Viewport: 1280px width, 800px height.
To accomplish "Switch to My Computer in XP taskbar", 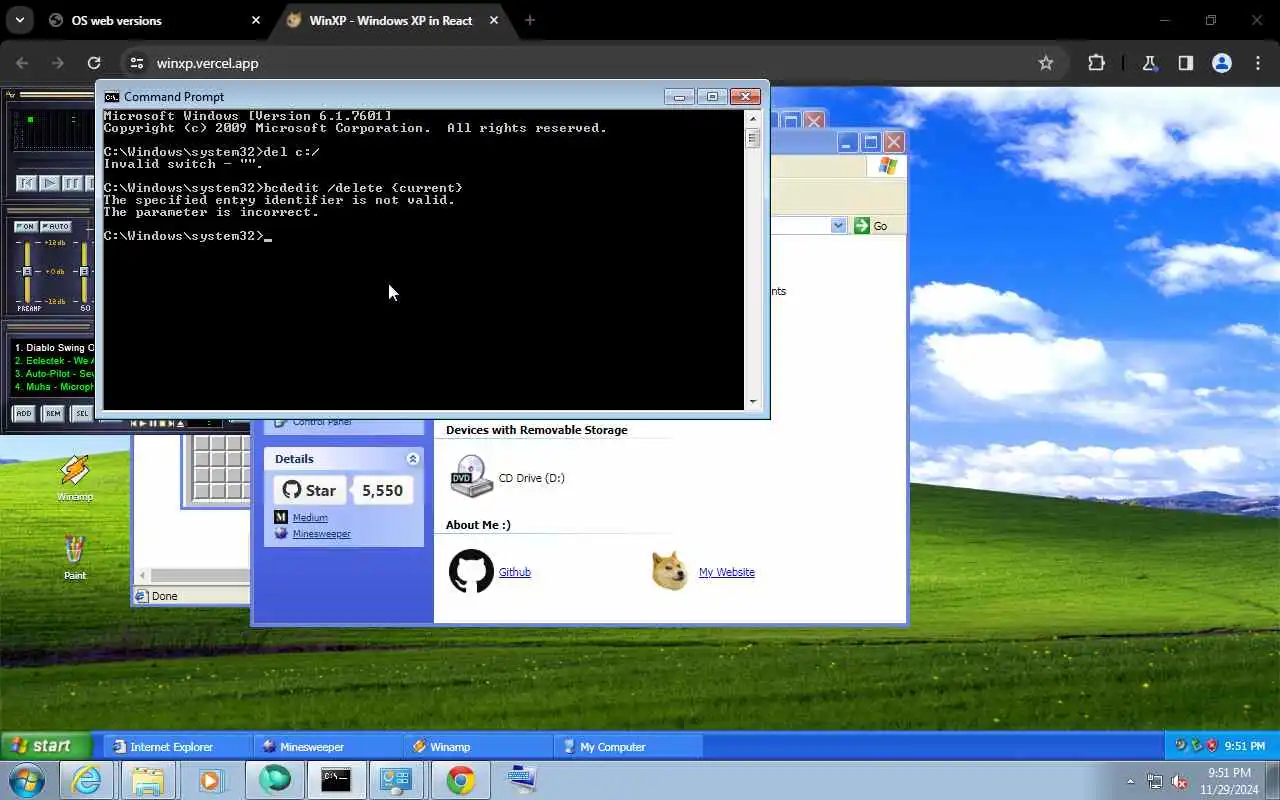I will [629, 747].
